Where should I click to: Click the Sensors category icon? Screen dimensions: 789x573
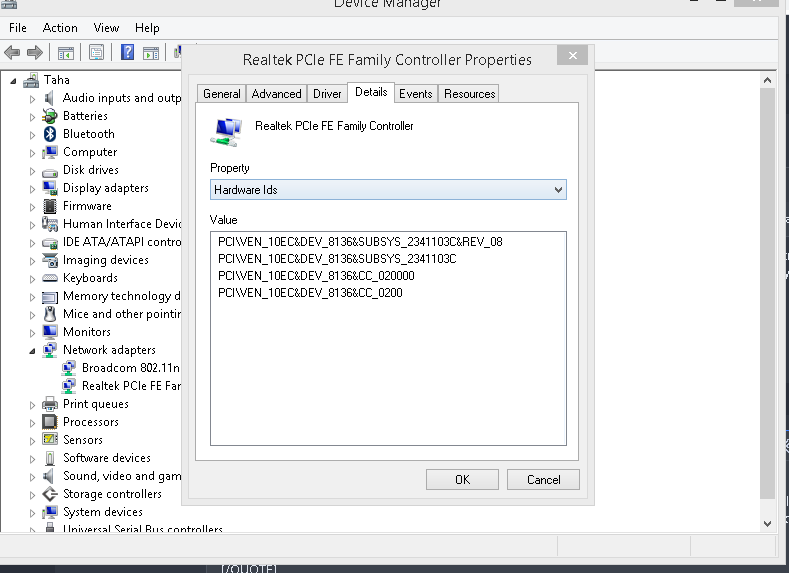50,440
